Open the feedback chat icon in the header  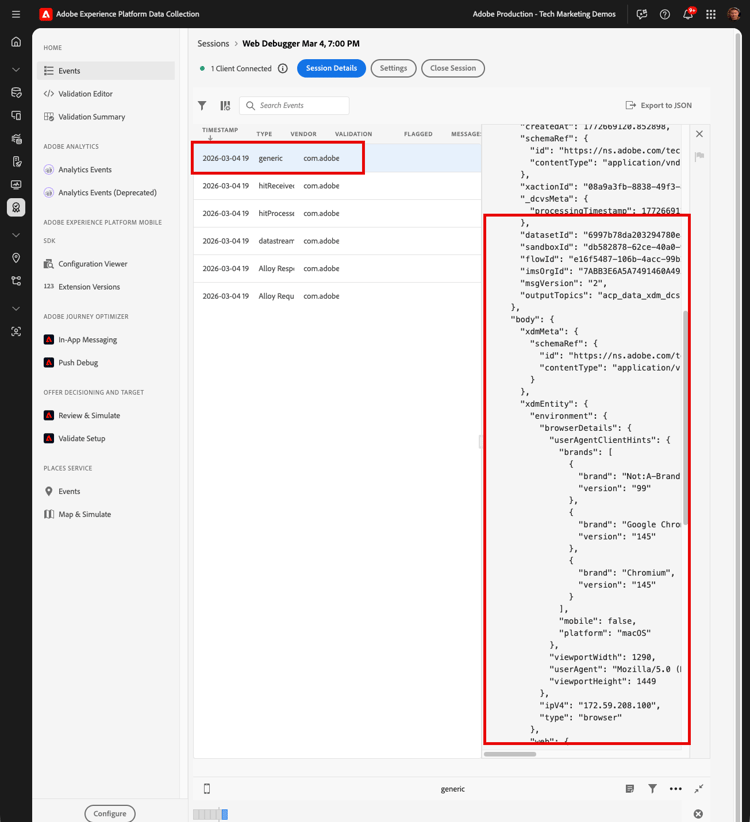642,14
